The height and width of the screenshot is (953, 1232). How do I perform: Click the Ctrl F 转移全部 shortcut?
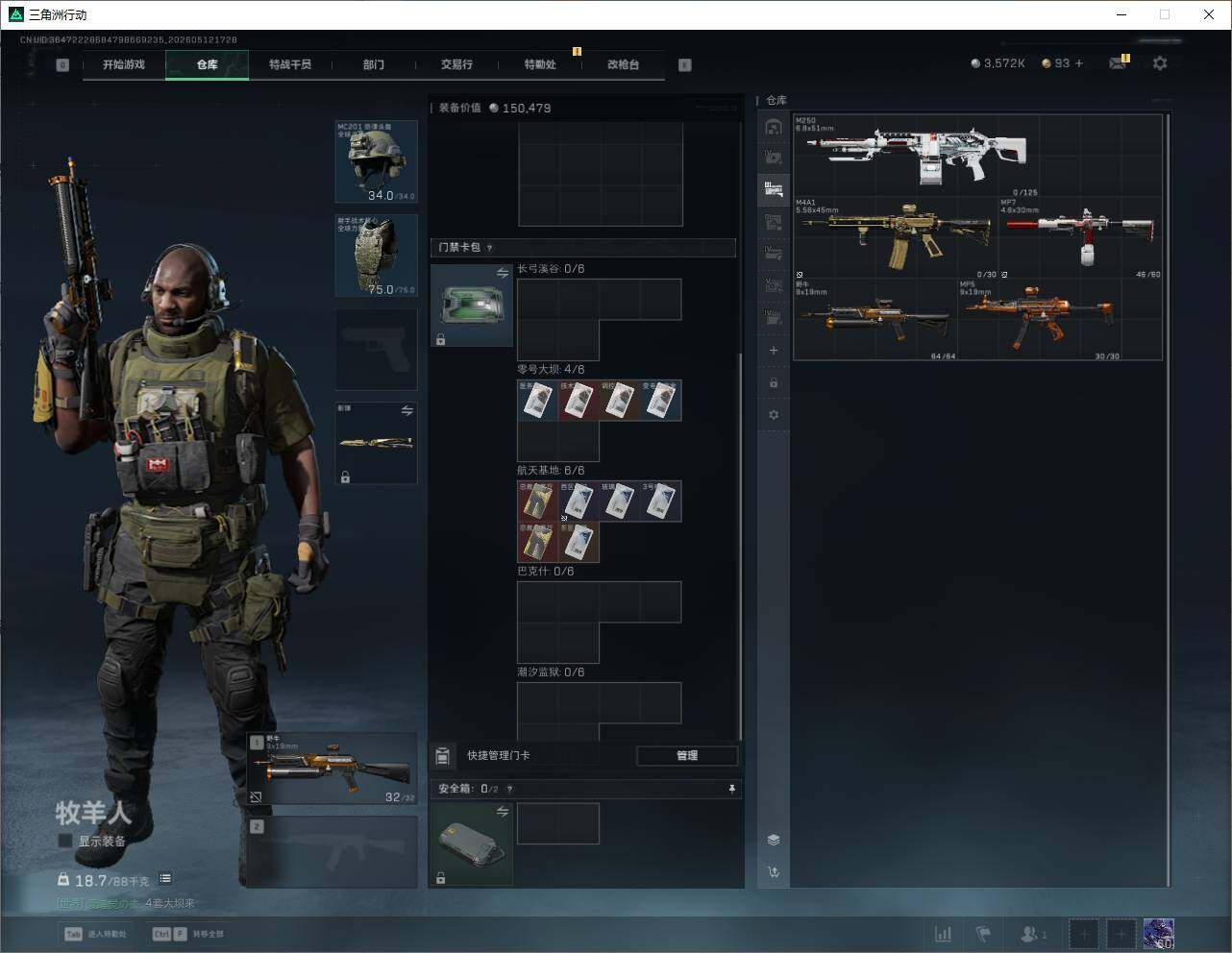pos(188,934)
